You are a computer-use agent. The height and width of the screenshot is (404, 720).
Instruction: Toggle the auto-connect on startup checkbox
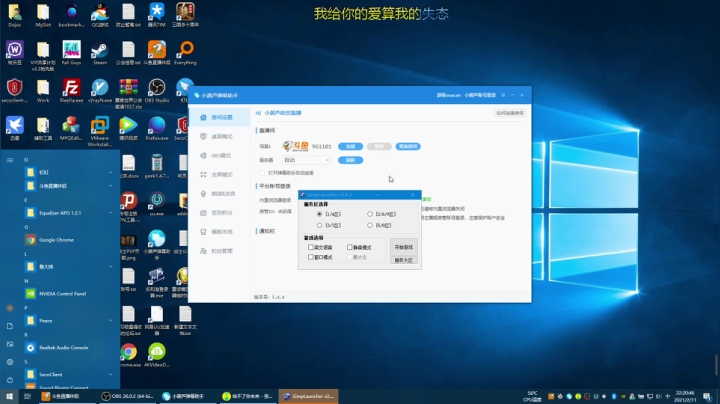pyautogui.click(x=262, y=173)
